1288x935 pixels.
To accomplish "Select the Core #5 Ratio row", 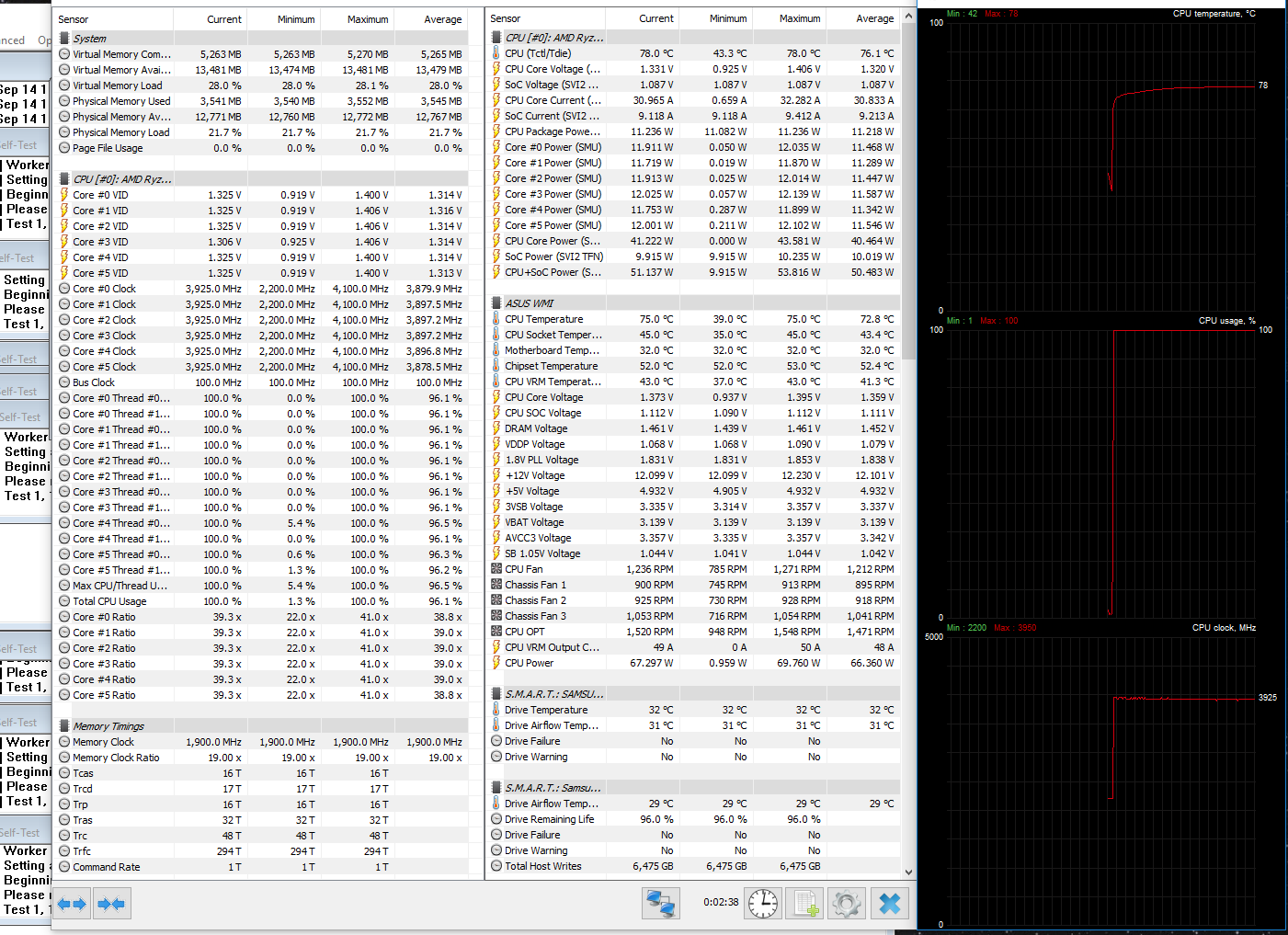I will click(x=260, y=695).
